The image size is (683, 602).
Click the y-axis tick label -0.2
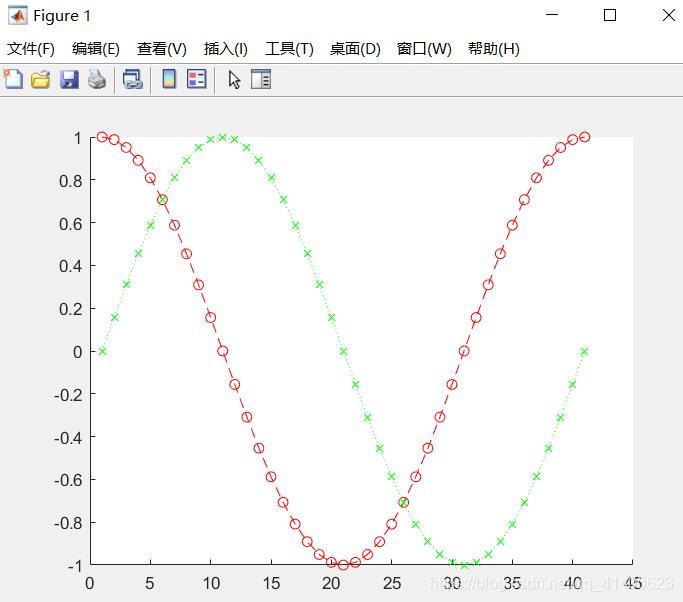[68, 395]
